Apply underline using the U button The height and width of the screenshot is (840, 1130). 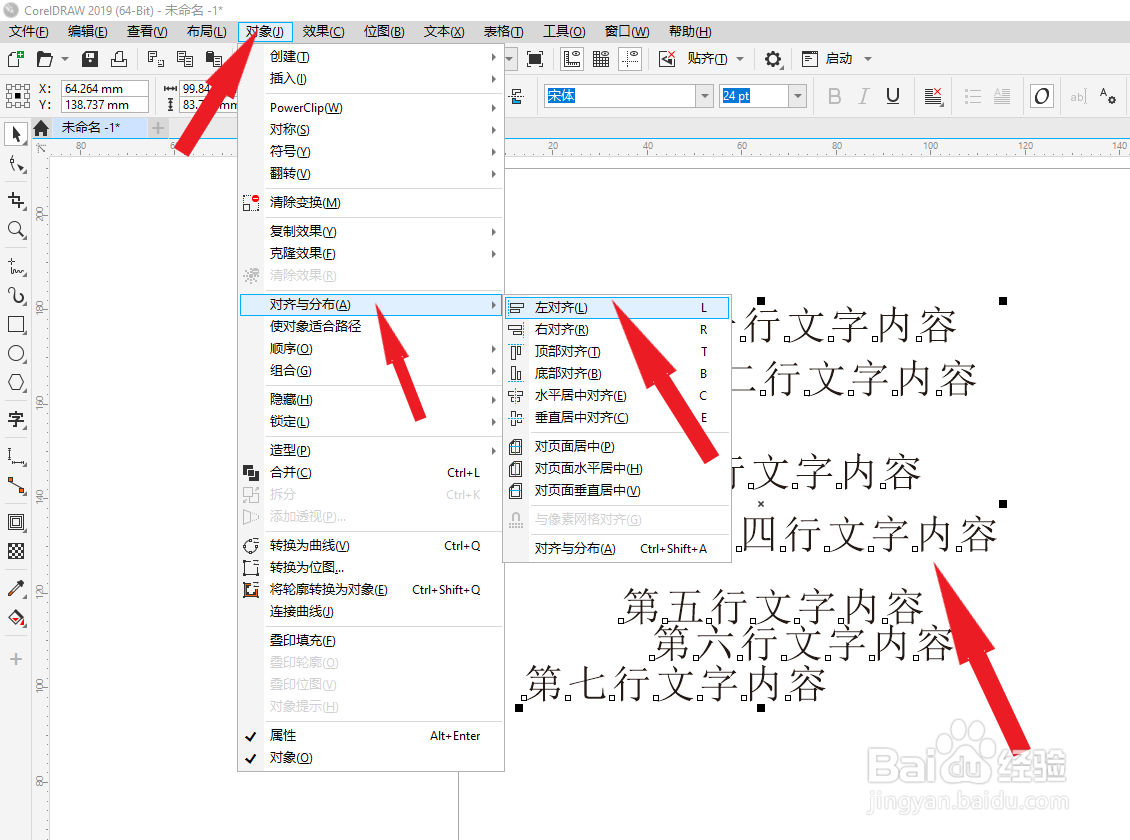pyautogui.click(x=895, y=95)
